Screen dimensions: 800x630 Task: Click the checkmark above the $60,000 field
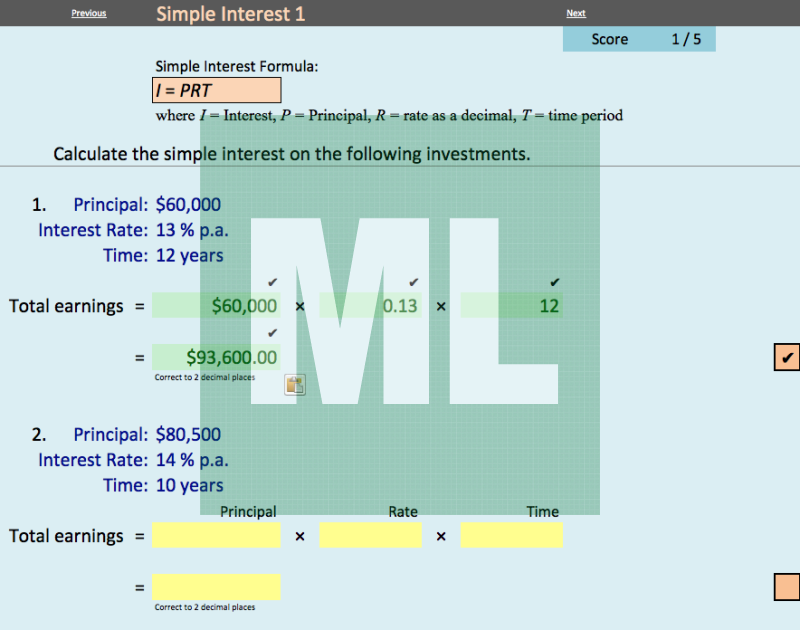tap(272, 283)
